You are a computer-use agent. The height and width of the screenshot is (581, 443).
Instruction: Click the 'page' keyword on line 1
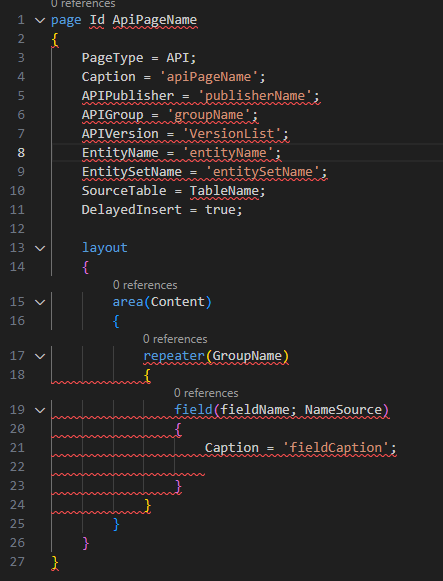tap(66, 20)
